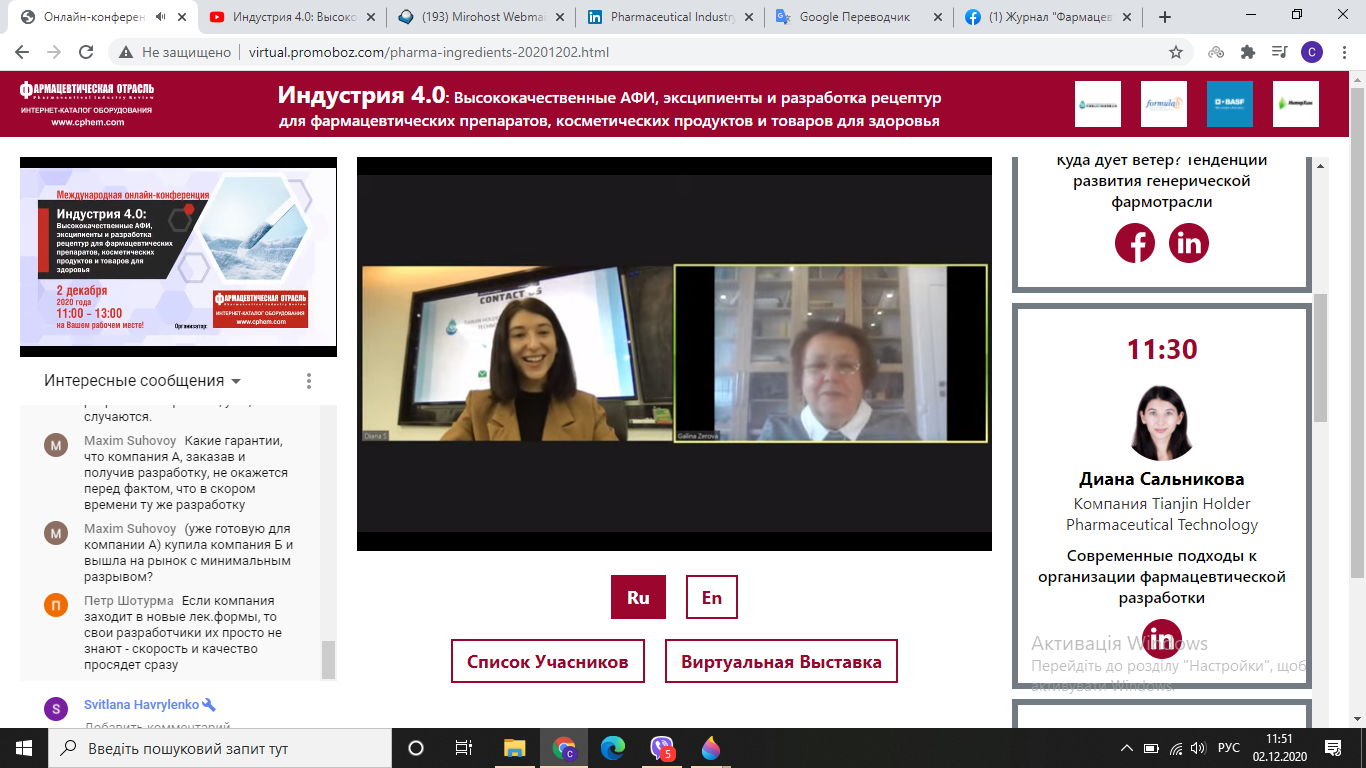Screen dimensions: 1366x768
Task: Open the formula sponsor logo
Action: point(1163,104)
